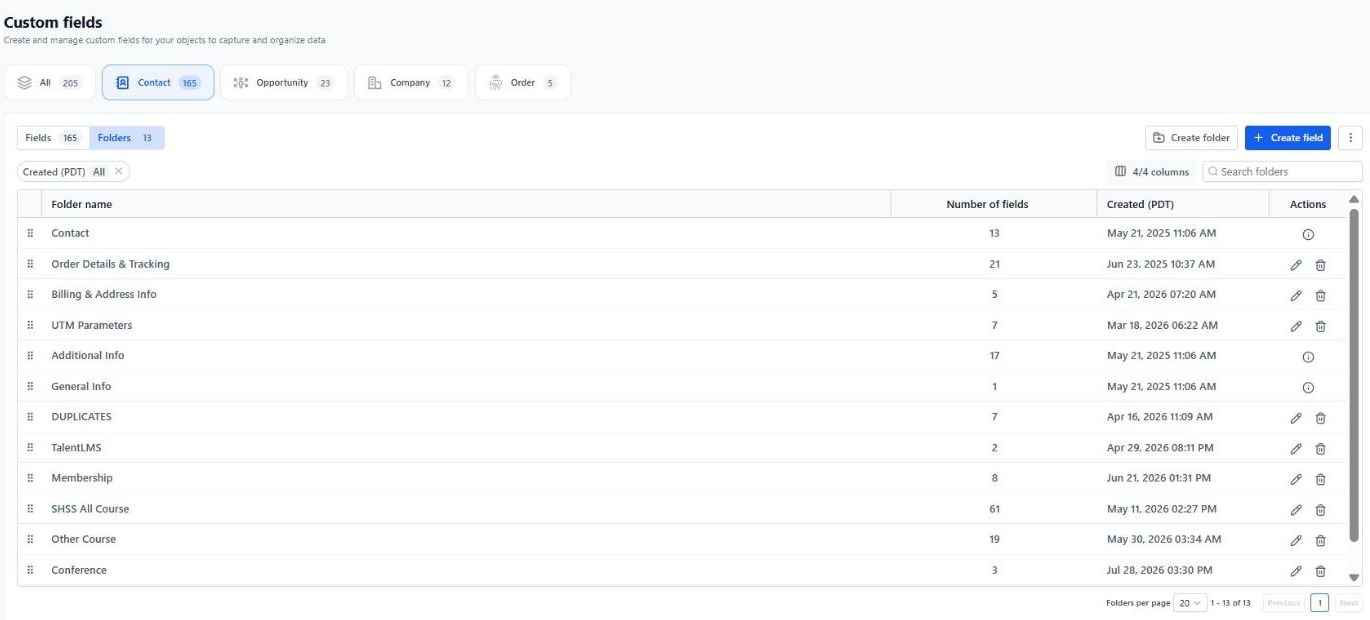Click the Create folder button
The image size is (1370, 620).
click(x=1192, y=138)
